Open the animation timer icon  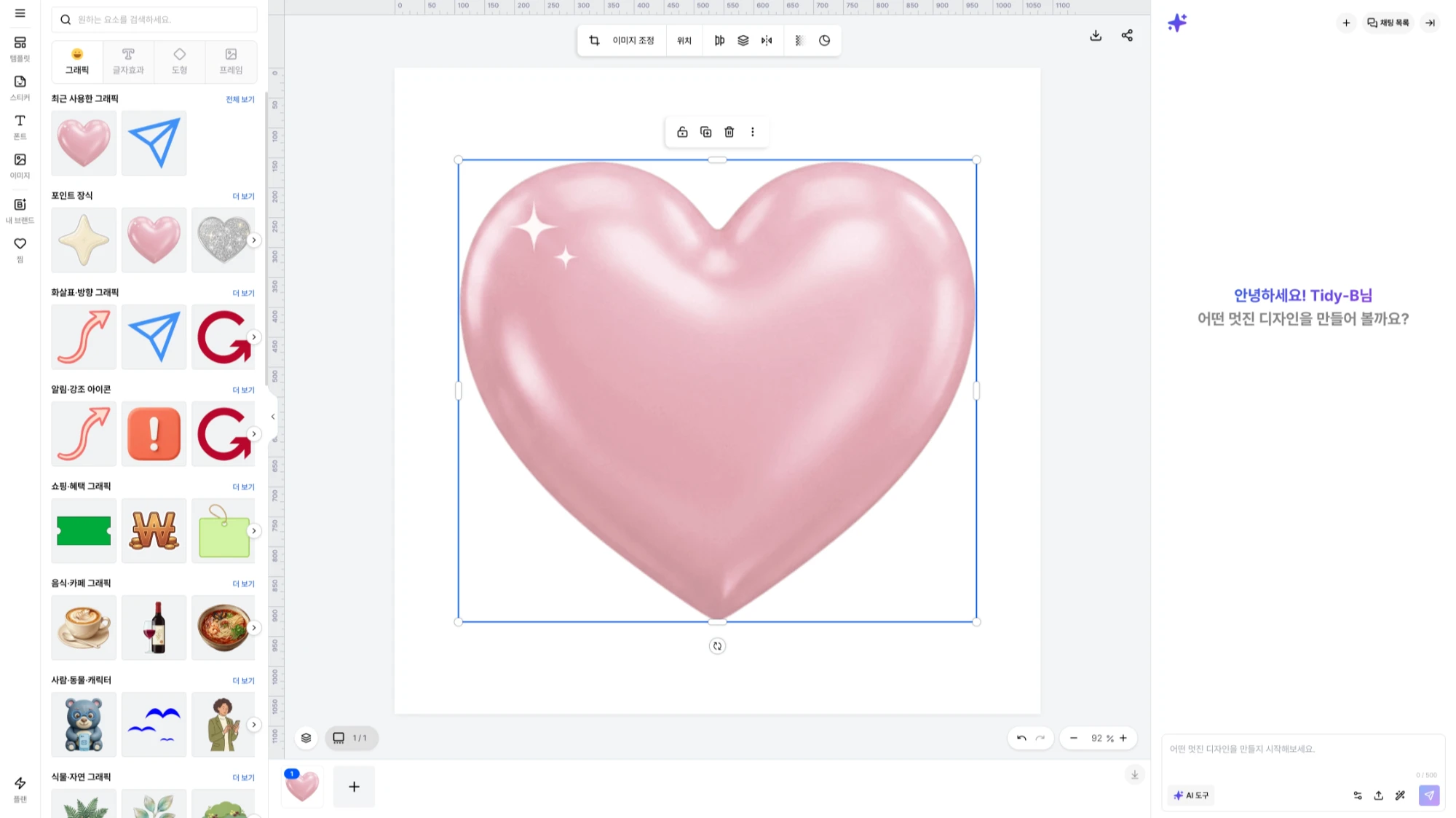point(824,41)
